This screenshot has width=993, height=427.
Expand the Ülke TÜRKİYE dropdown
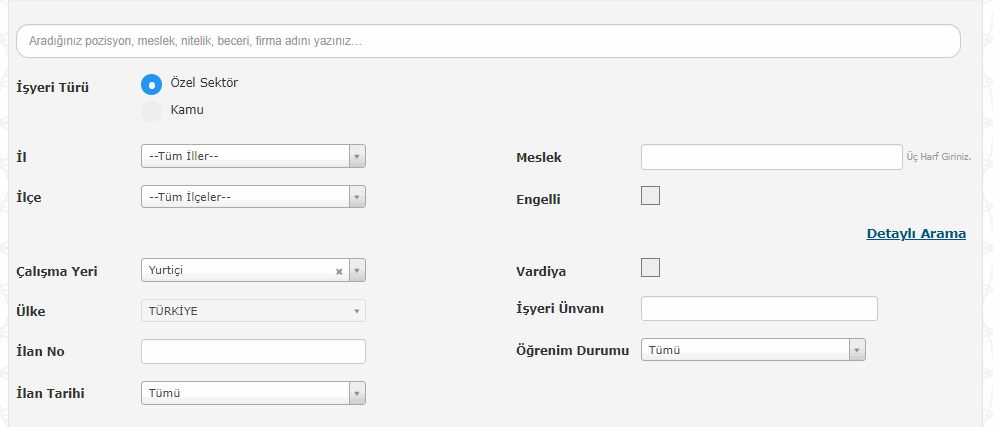pyautogui.click(x=253, y=310)
